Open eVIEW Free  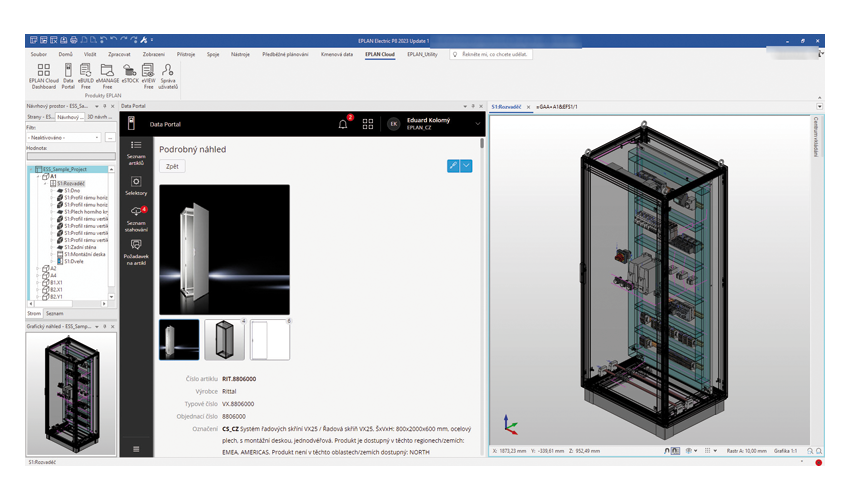[x=148, y=76]
